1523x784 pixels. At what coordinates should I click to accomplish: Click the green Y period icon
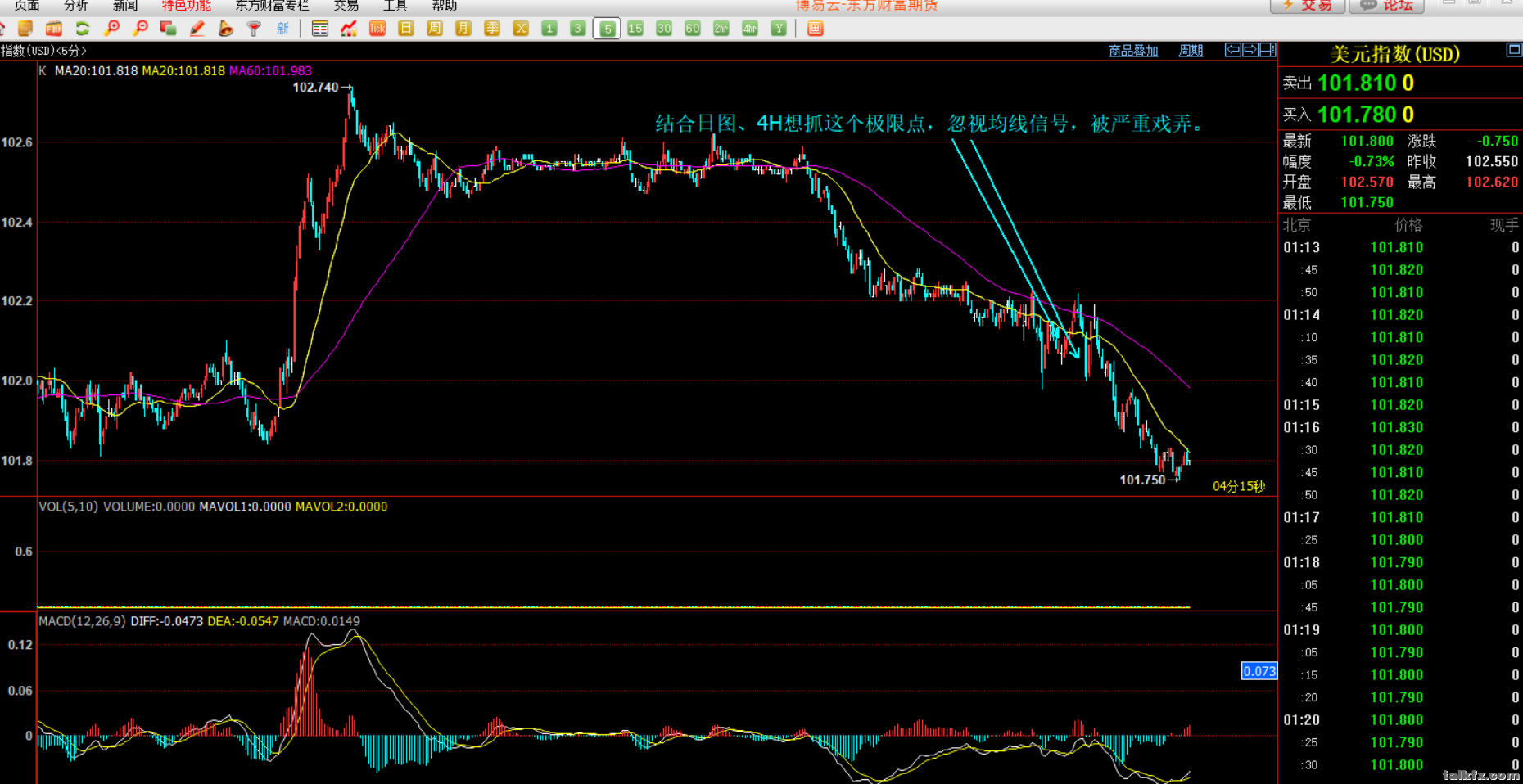coord(779,29)
